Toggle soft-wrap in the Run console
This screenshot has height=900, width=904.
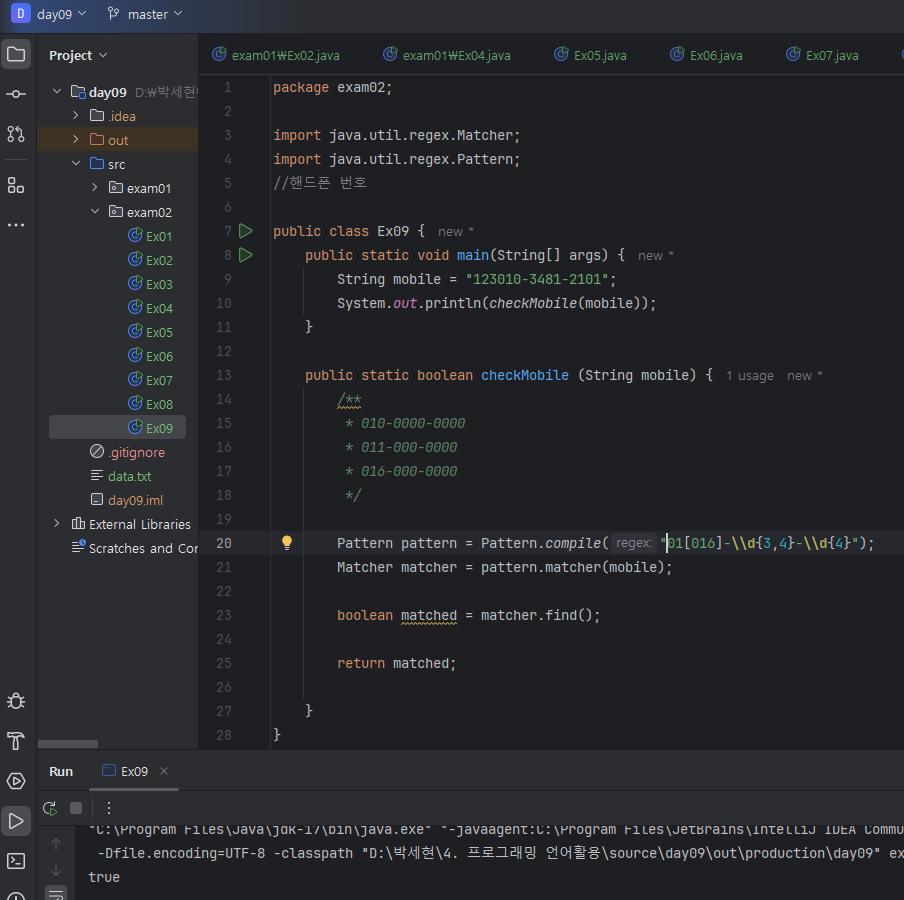56,893
